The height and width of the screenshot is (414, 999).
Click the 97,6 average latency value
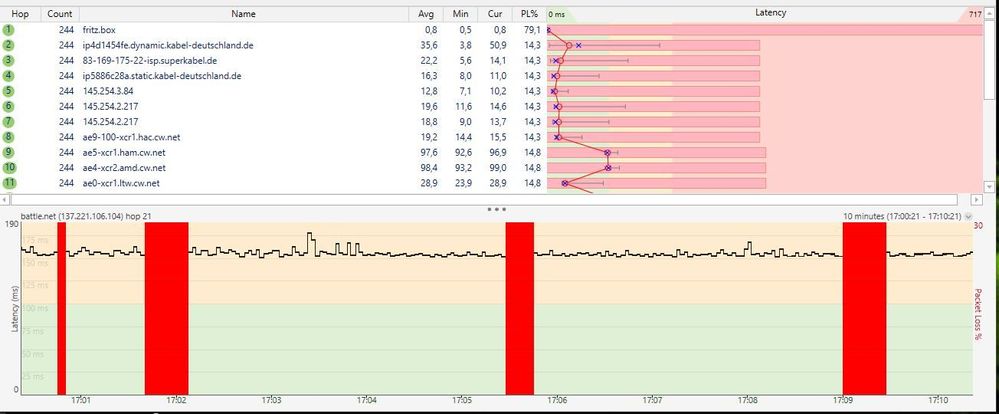coord(428,152)
